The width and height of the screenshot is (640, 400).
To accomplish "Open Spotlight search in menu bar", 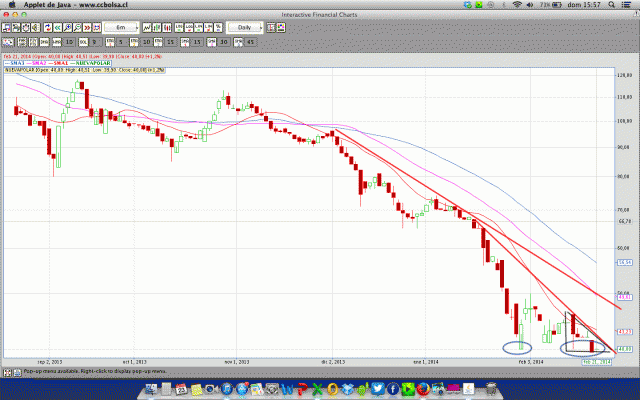I will 611,5.
